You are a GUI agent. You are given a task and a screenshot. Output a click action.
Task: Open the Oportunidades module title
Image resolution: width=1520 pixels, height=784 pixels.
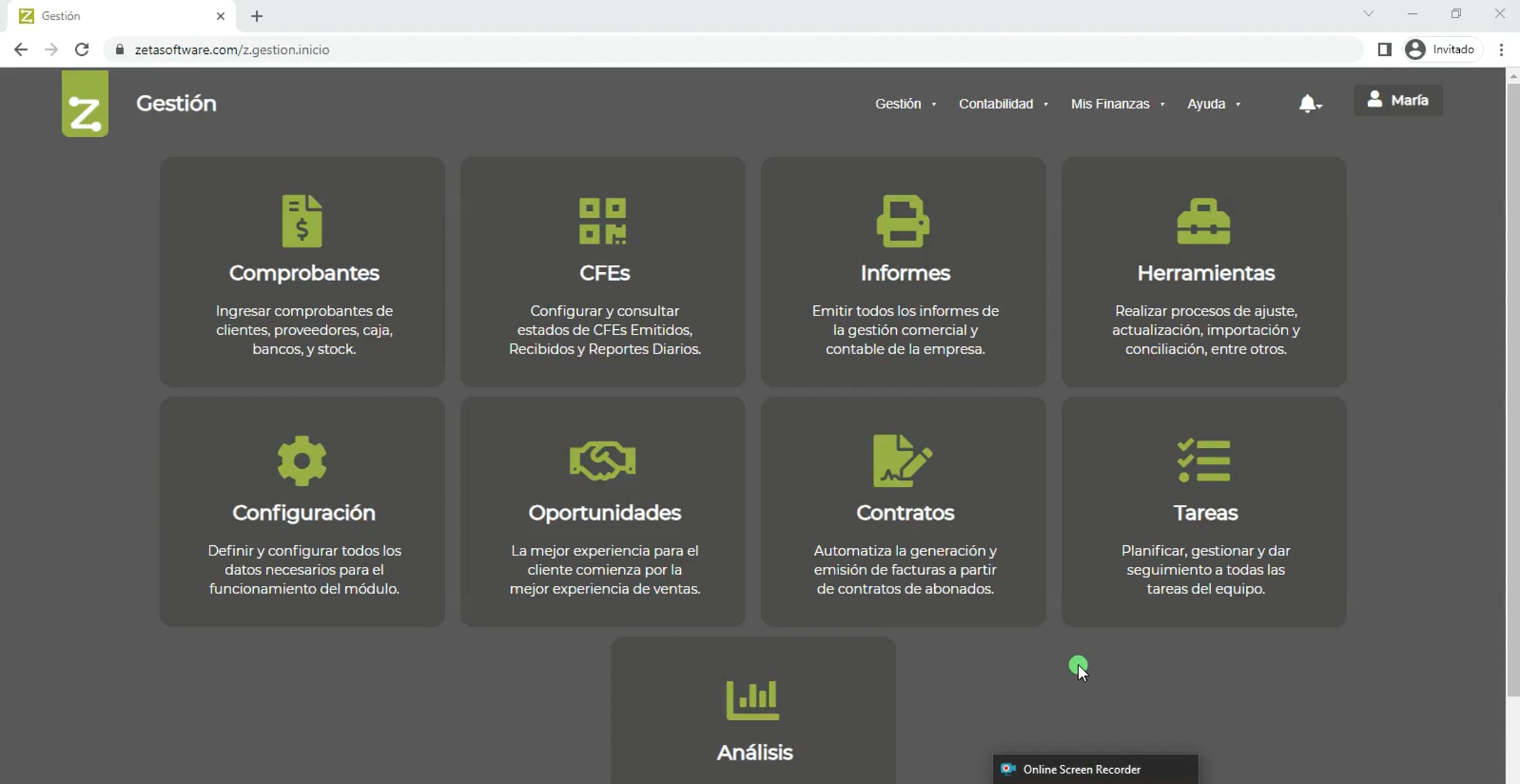(x=605, y=513)
